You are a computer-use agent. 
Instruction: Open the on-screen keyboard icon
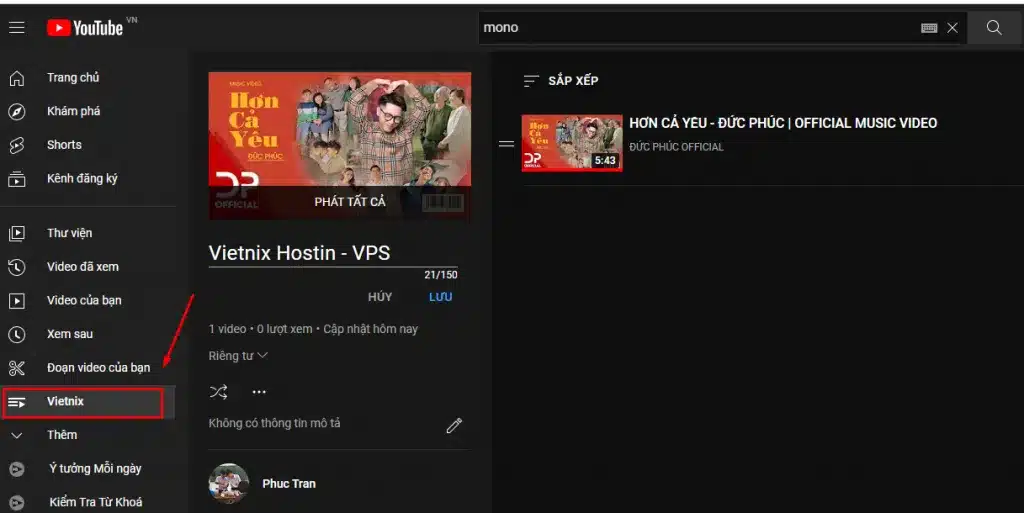pyautogui.click(x=929, y=28)
